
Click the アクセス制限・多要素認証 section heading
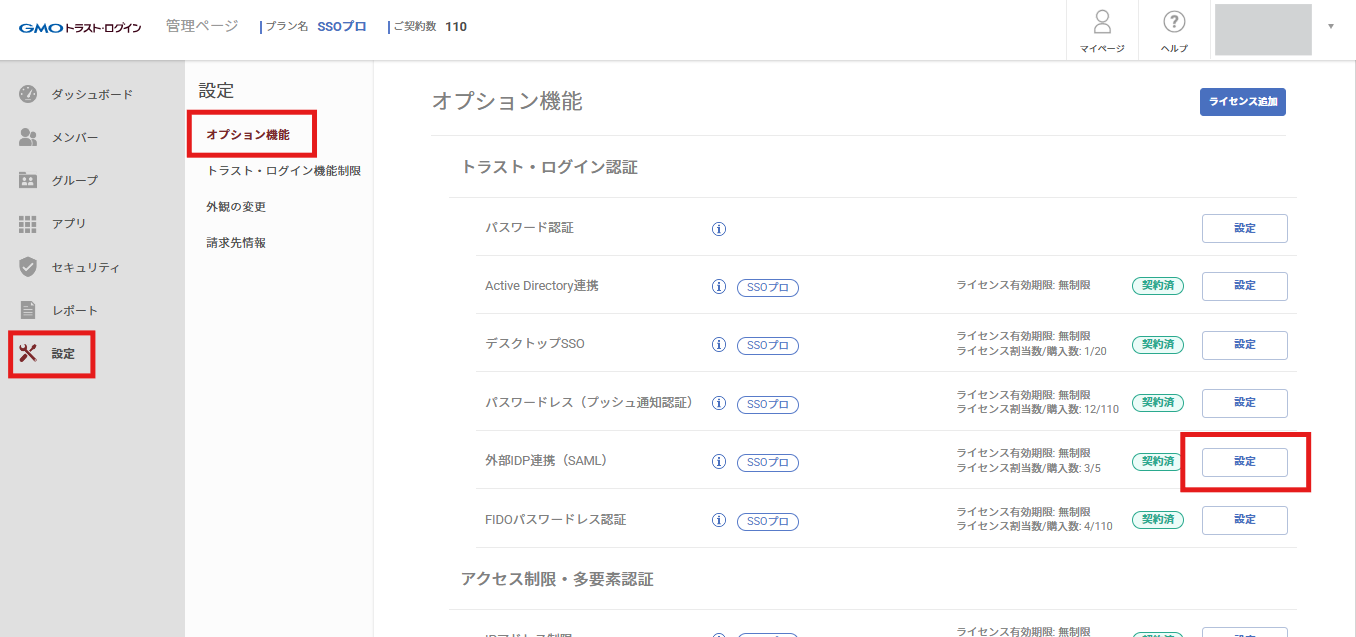click(557, 579)
